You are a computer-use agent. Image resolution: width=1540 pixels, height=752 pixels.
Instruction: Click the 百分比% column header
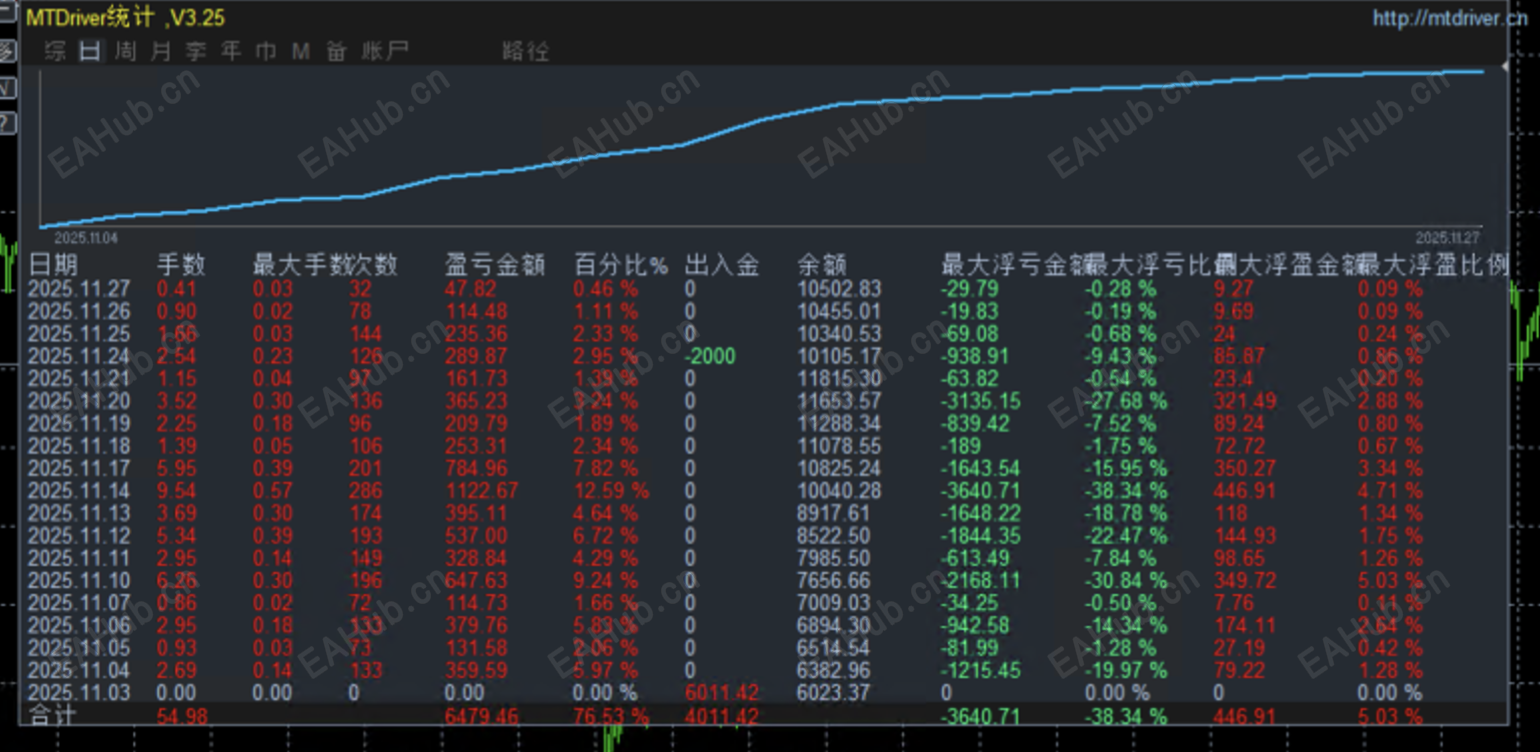(x=620, y=265)
